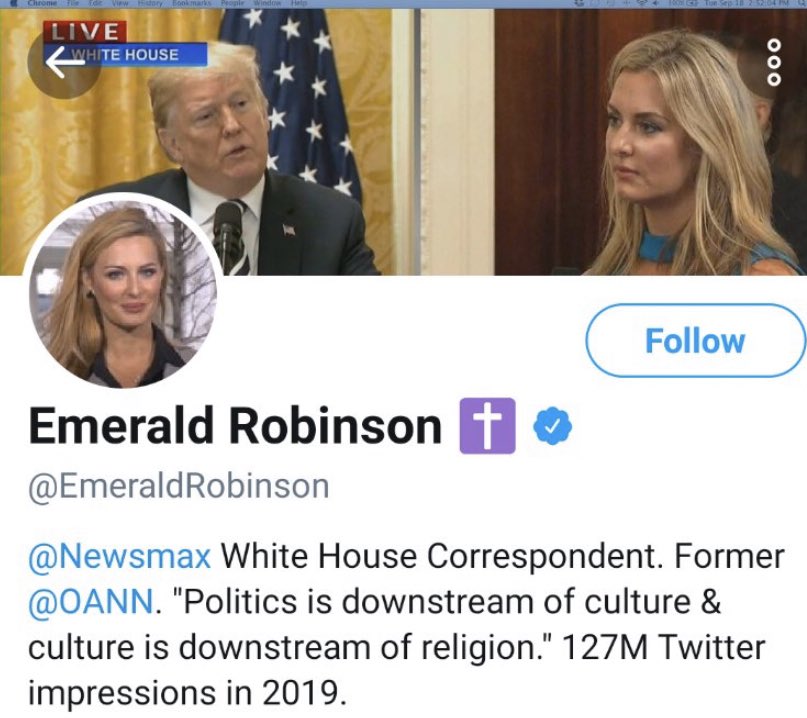Open the History menu in menu bar
The height and width of the screenshot is (718, 807).
click(x=149, y=3)
